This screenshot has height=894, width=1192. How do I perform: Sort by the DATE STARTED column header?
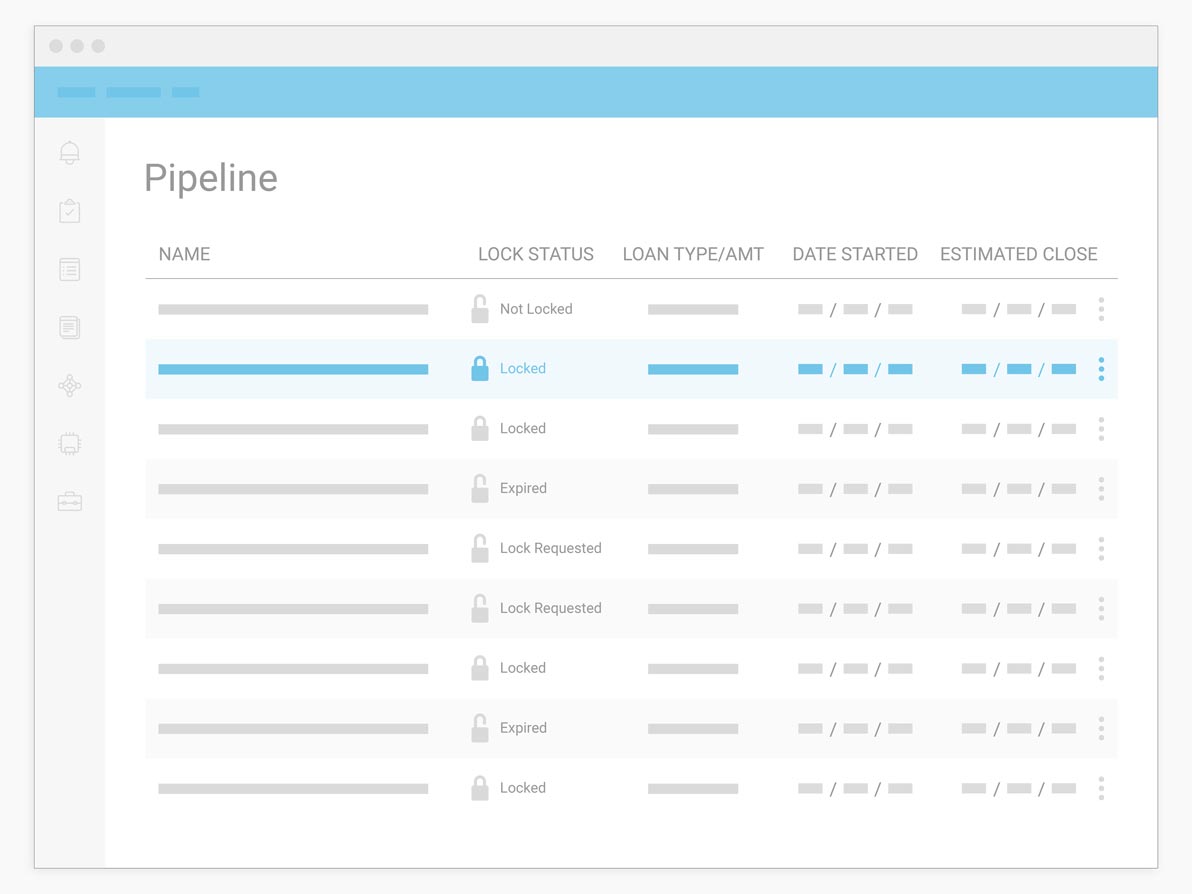(854, 254)
